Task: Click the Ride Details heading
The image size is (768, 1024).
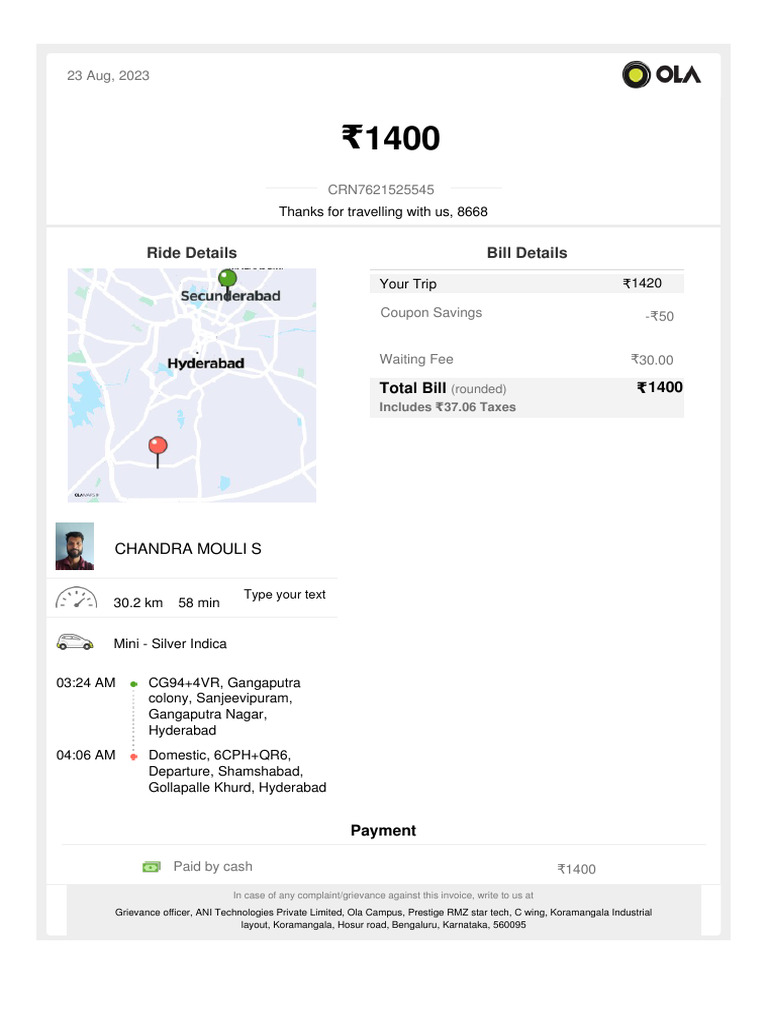Action: tap(192, 253)
